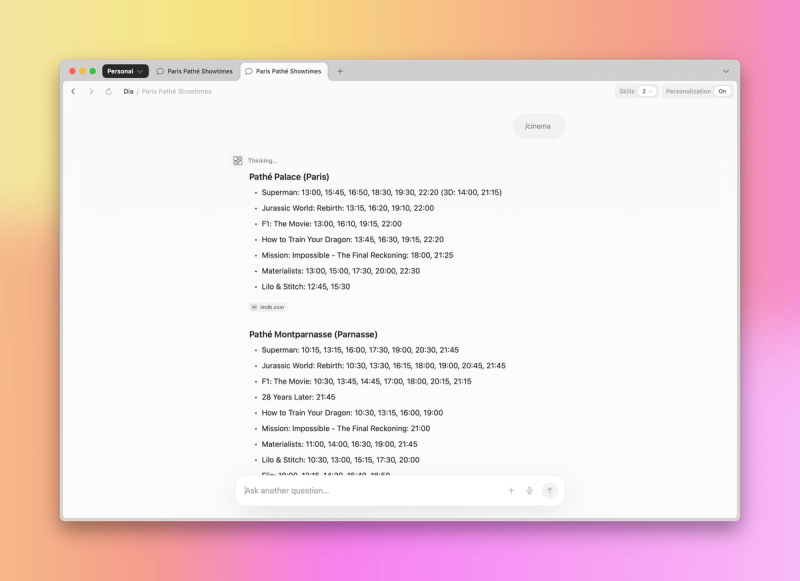Click chat bubble icon on active tab
Viewport: 800px width, 581px height.
pyautogui.click(x=249, y=71)
